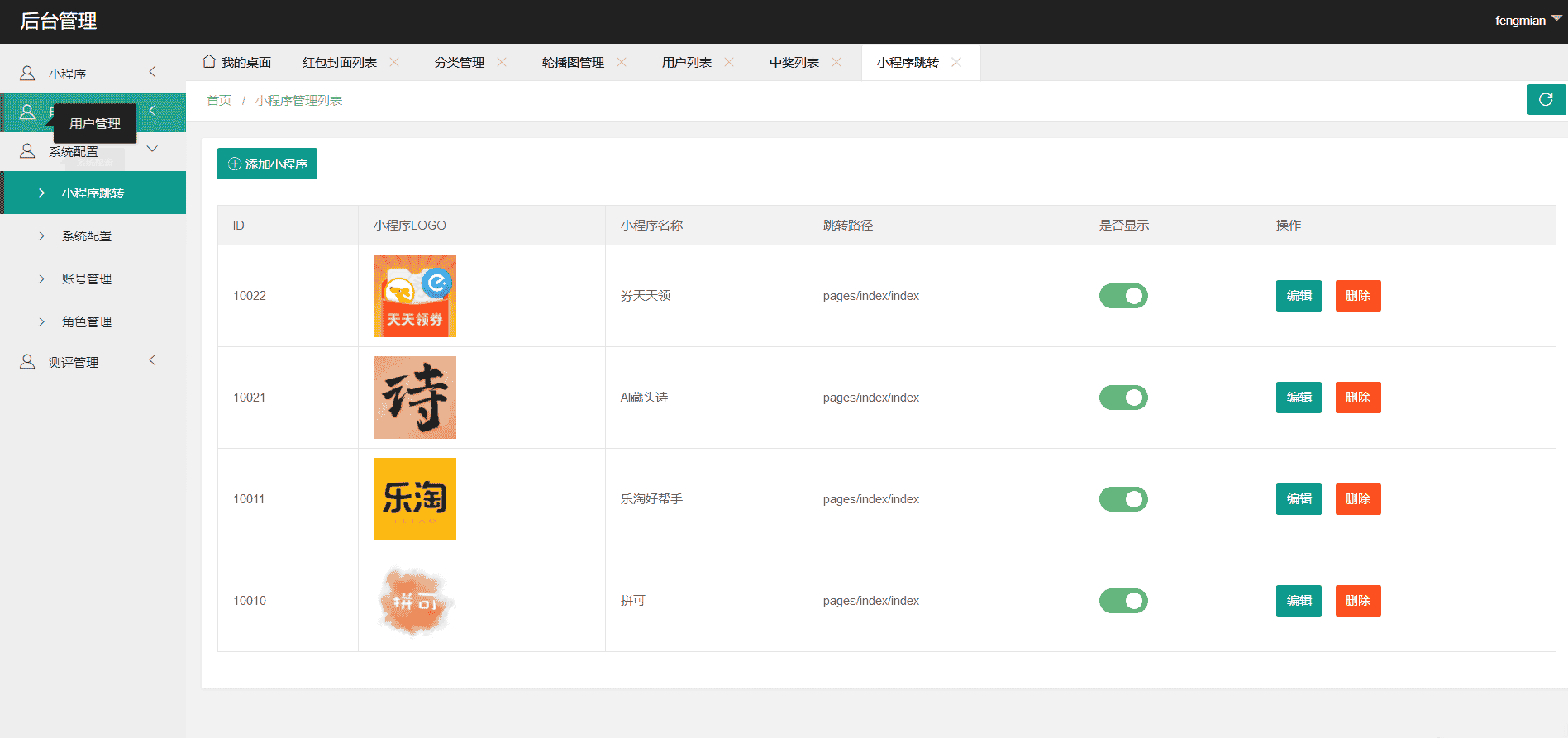Viewport: 1568px width, 738px height.
Task: Collapse the 系统配置 sidebar section chevron
Action: click(152, 149)
